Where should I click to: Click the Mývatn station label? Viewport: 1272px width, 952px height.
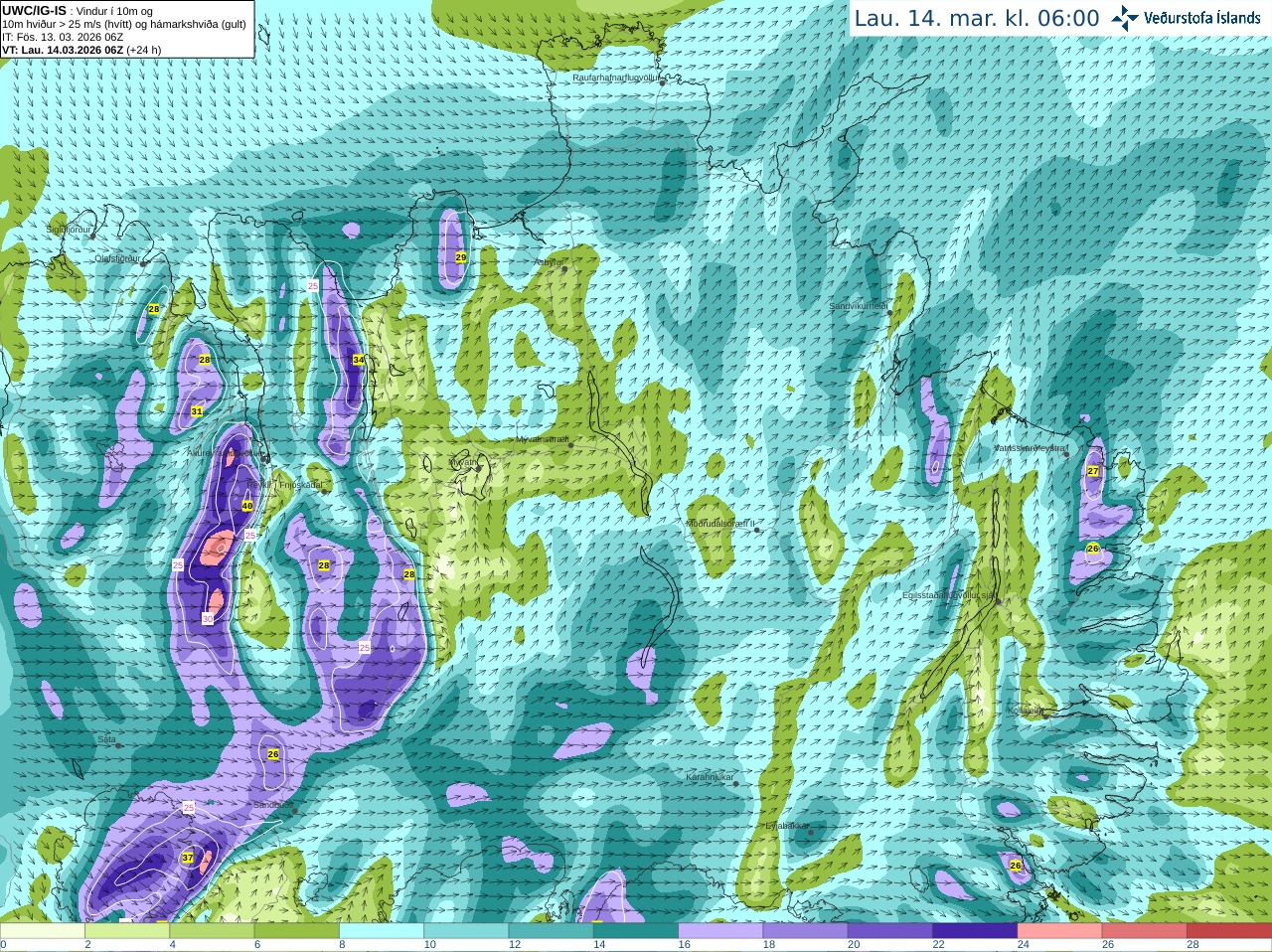pyautogui.click(x=463, y=462)
